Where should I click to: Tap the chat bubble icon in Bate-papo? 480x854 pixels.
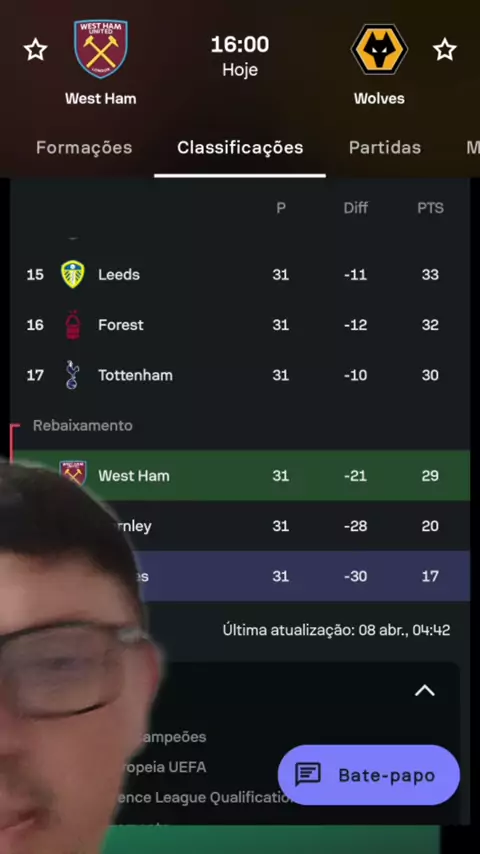pos(308,774)
